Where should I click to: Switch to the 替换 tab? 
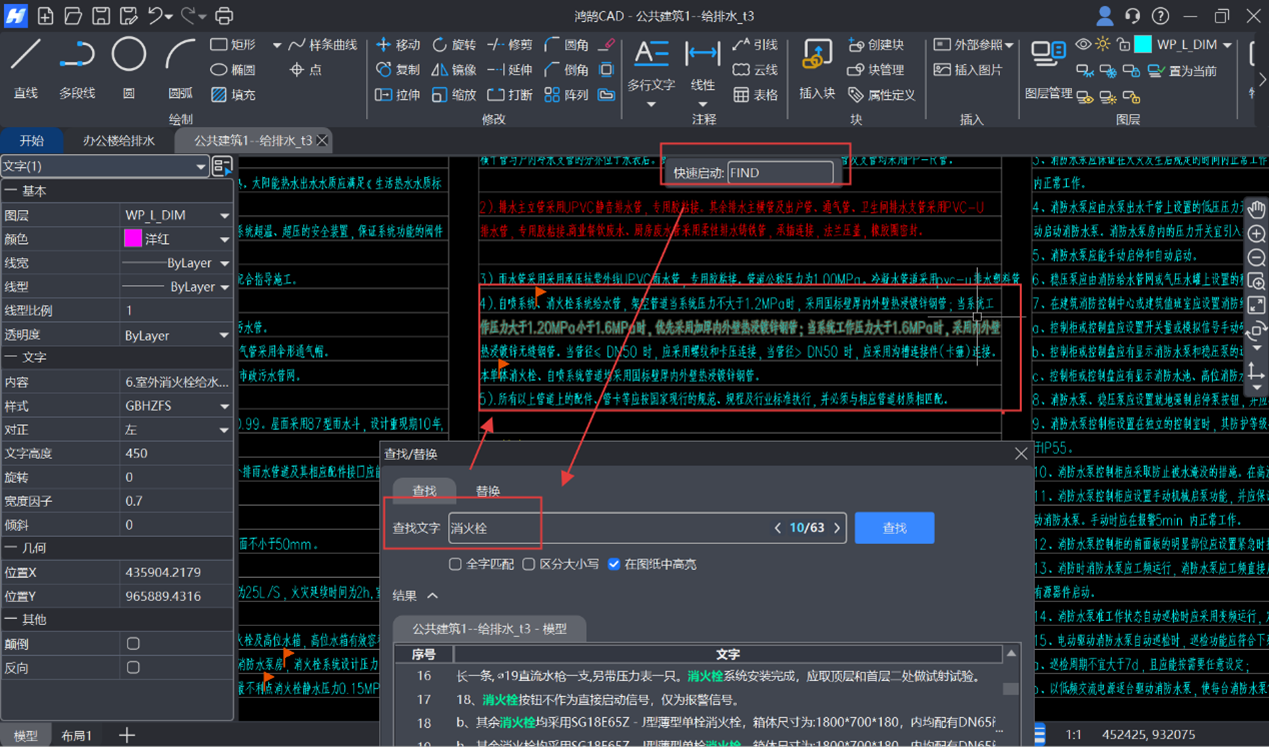click(x=487, y=491)
